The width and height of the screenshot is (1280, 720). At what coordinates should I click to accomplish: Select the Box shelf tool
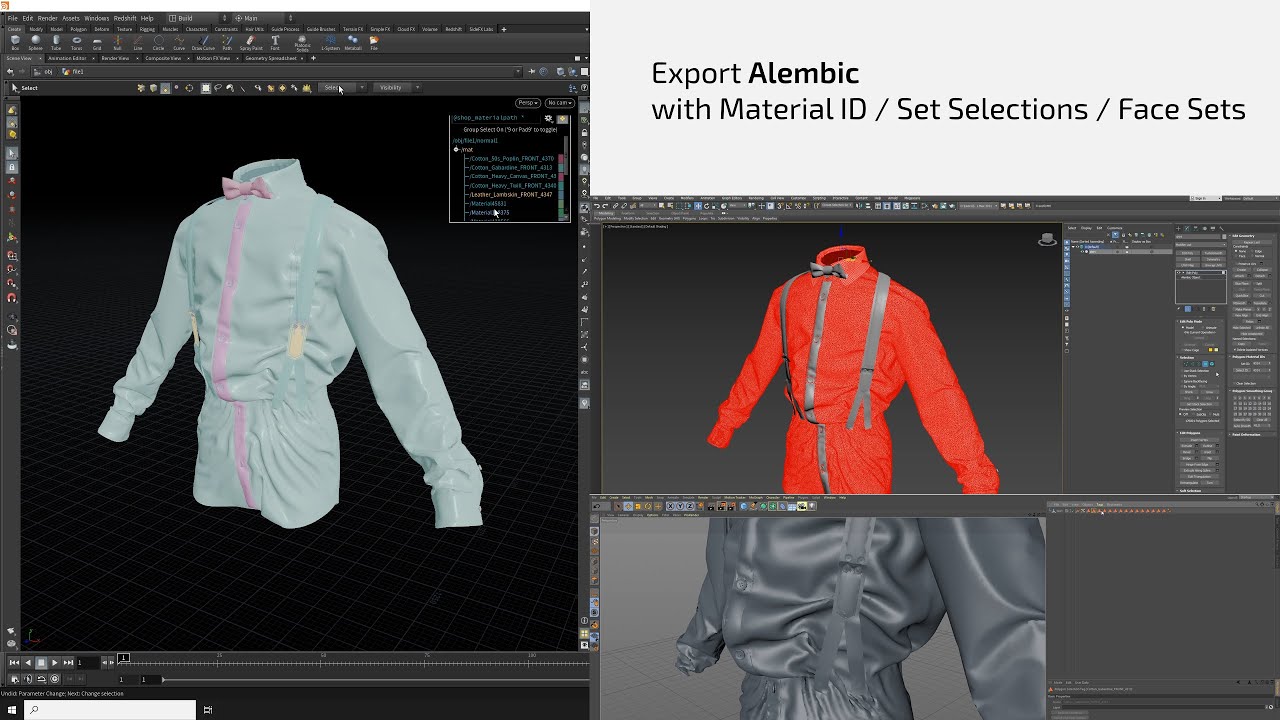(15, 43)
